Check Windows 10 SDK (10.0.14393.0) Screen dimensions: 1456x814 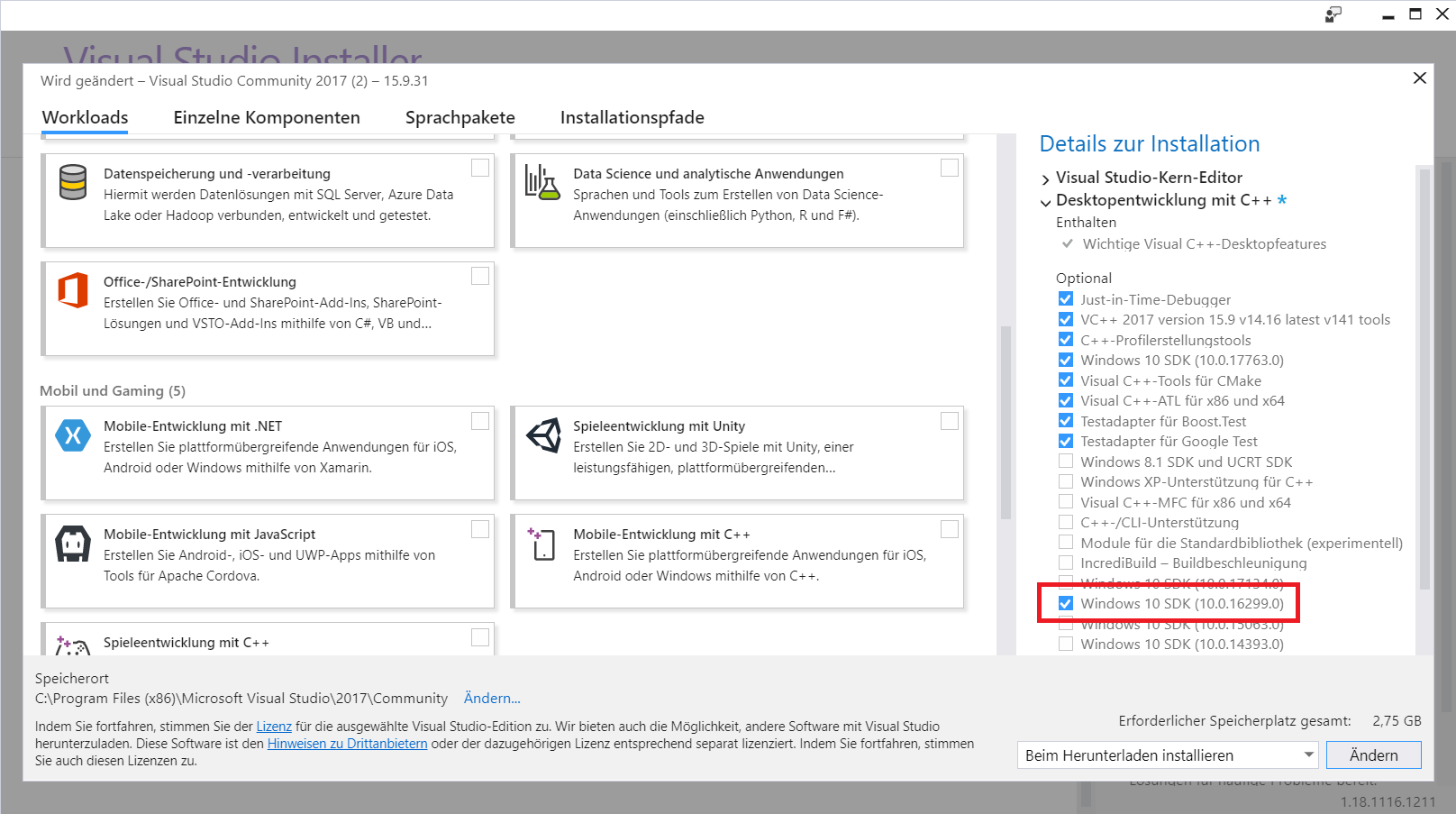point(1066,644)
